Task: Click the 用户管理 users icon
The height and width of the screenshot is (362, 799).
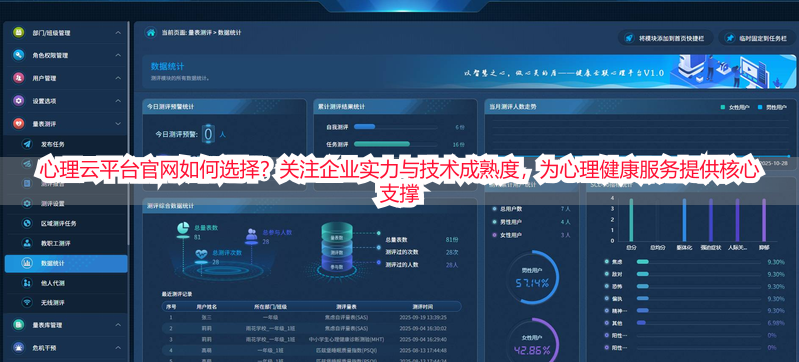Action: 18,78
